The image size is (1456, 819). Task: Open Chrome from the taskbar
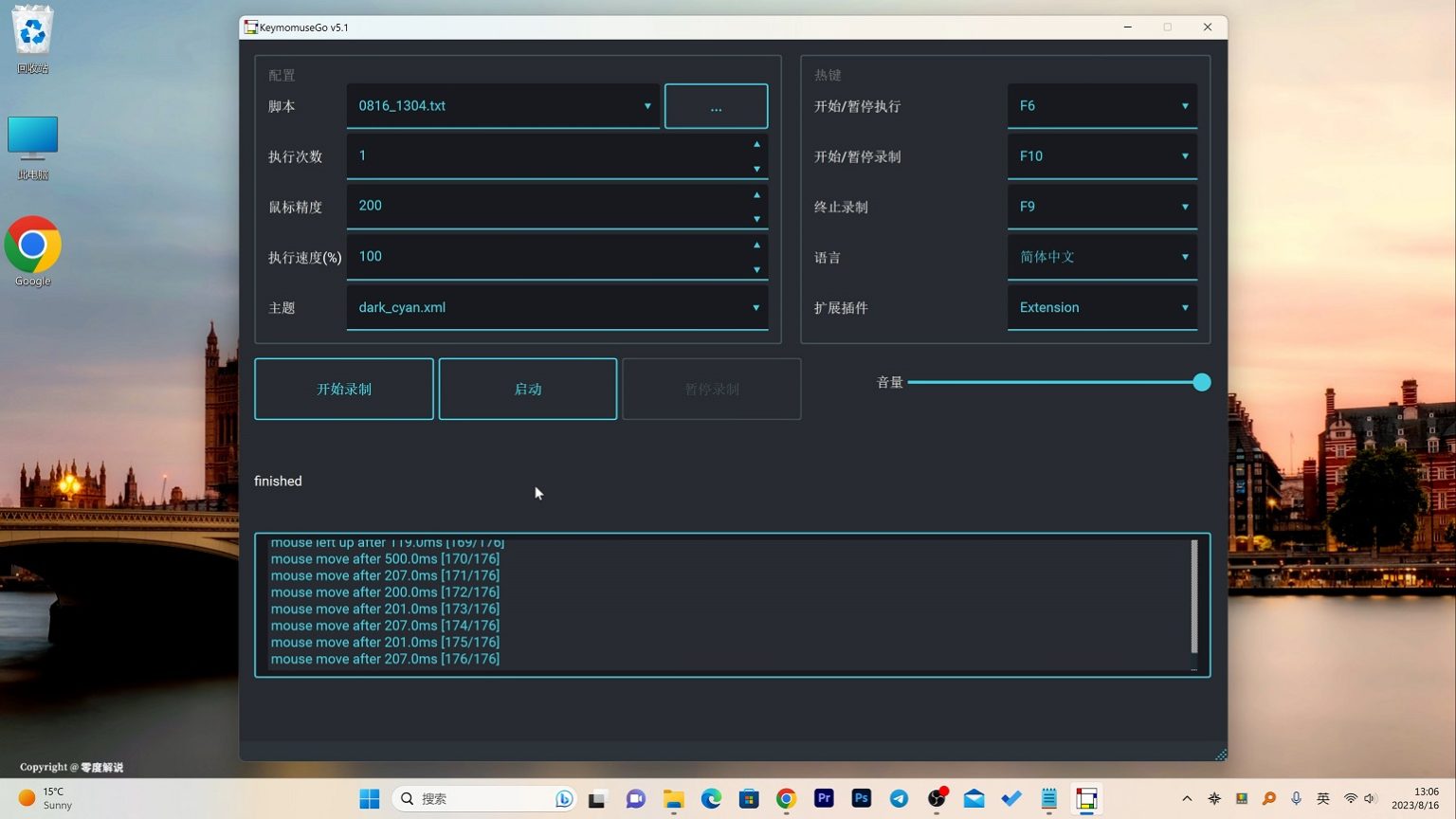[x=786, y=799]
